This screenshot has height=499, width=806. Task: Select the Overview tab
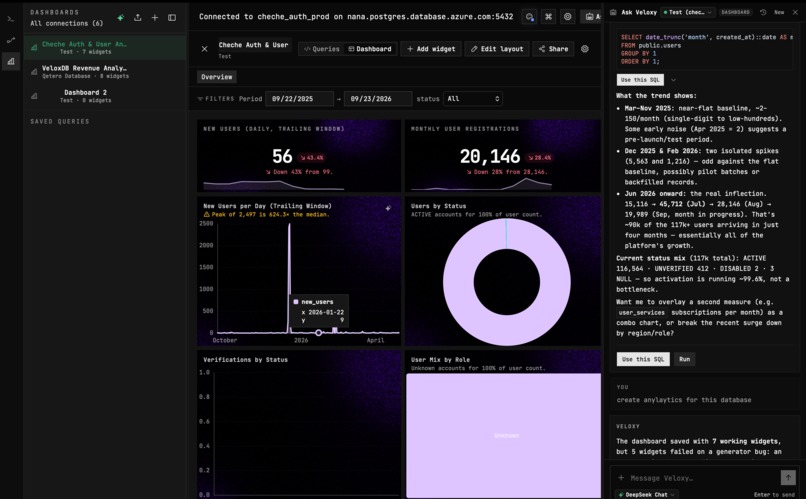click(x=216, y=77)
